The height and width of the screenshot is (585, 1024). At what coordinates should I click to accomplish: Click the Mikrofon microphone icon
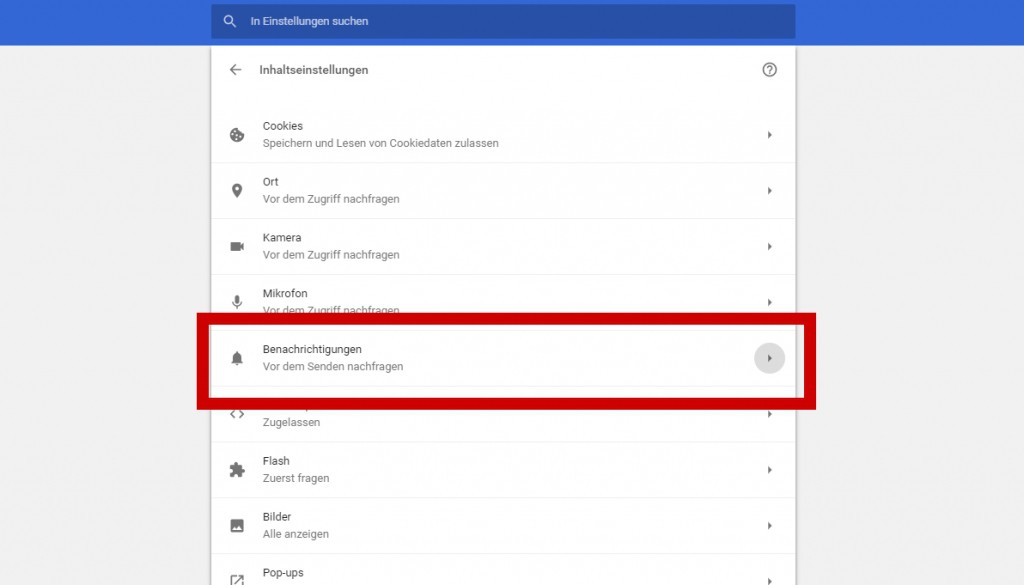point(237,301)
